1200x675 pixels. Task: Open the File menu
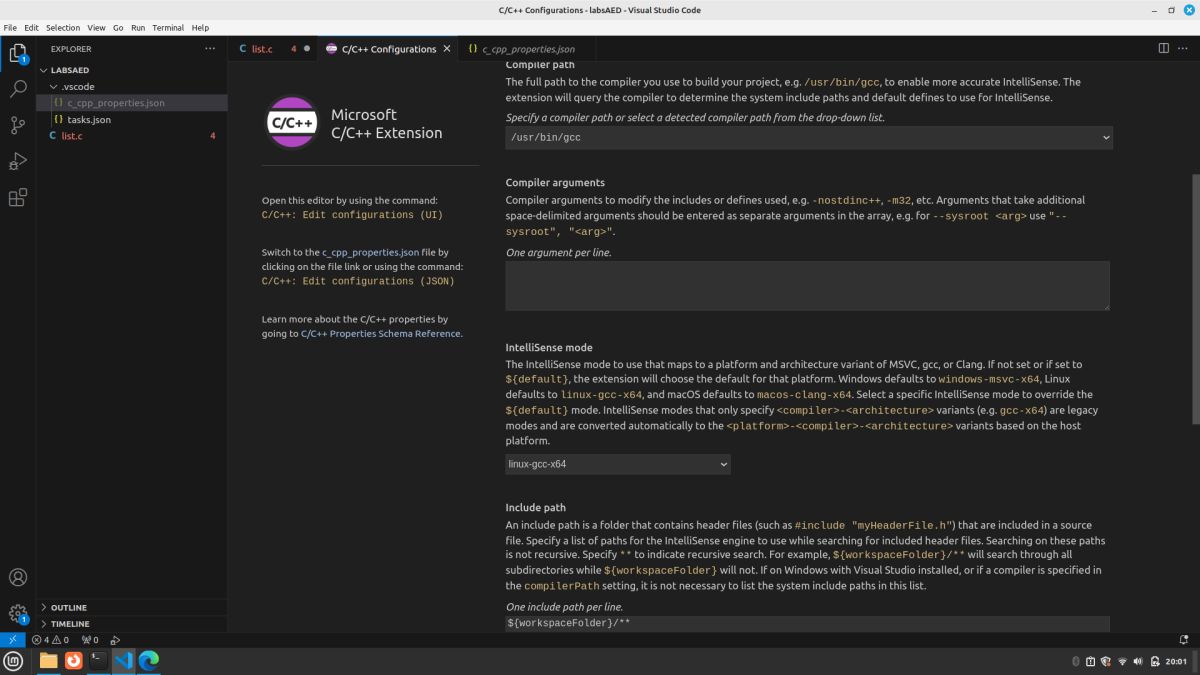click(10, 28)
